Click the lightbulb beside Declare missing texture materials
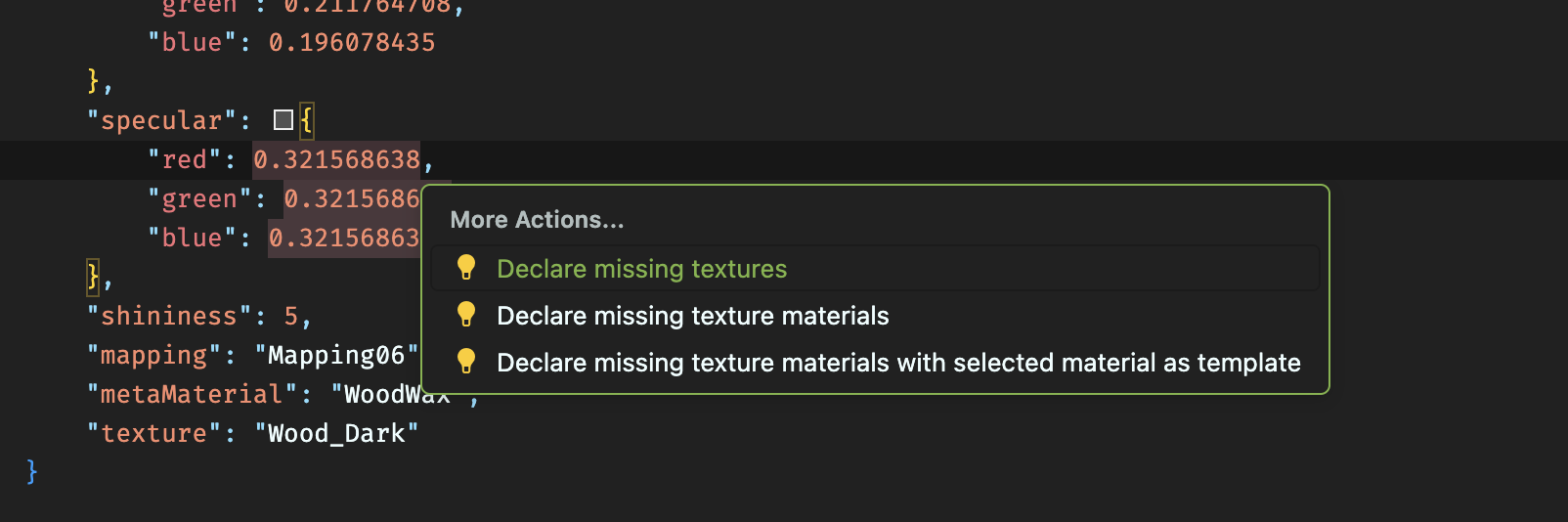The height and width of the screenshot is (522, 1568). tap(466, 315)
